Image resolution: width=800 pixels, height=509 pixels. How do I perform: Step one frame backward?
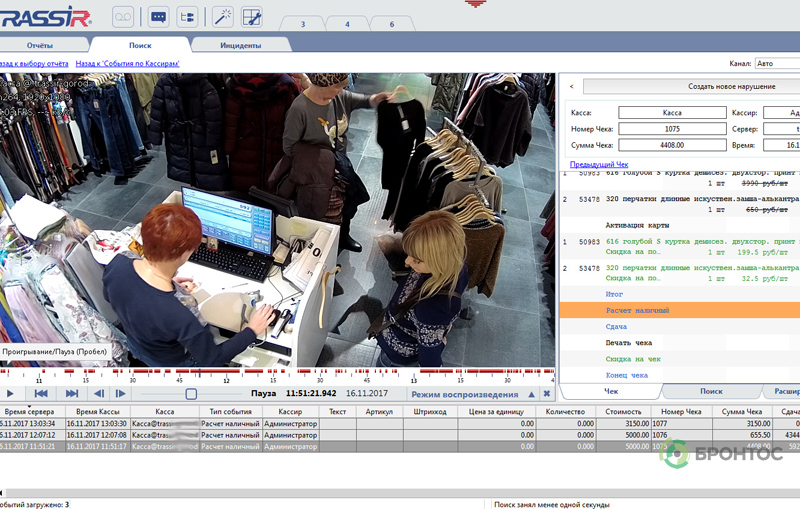[99, 394]
